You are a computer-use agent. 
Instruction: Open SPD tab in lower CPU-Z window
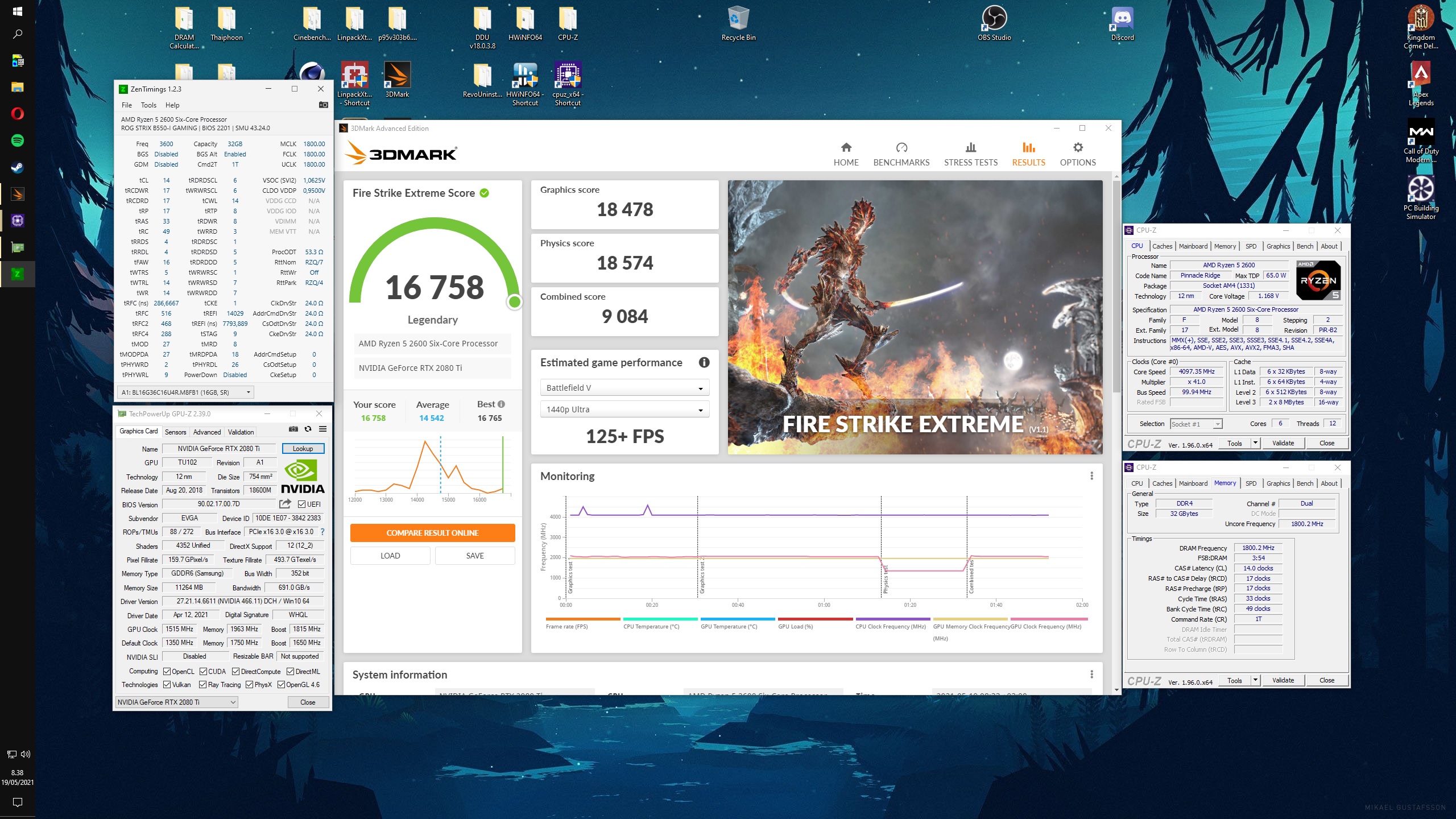(x=1251, y=483)
